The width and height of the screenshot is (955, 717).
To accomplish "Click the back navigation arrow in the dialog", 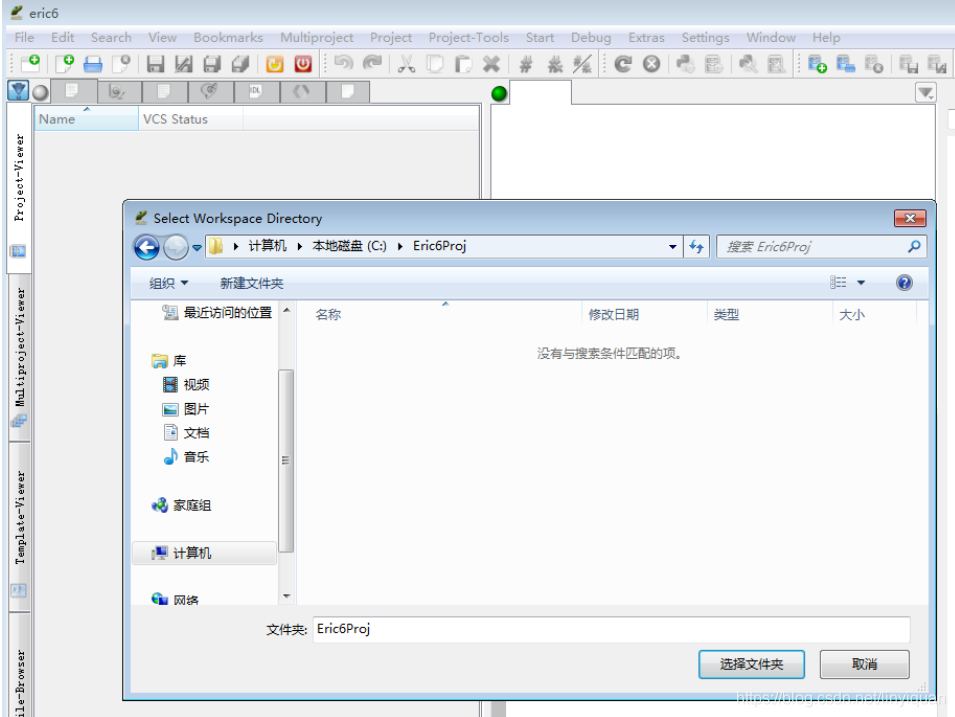I will (x=146, y=246).
